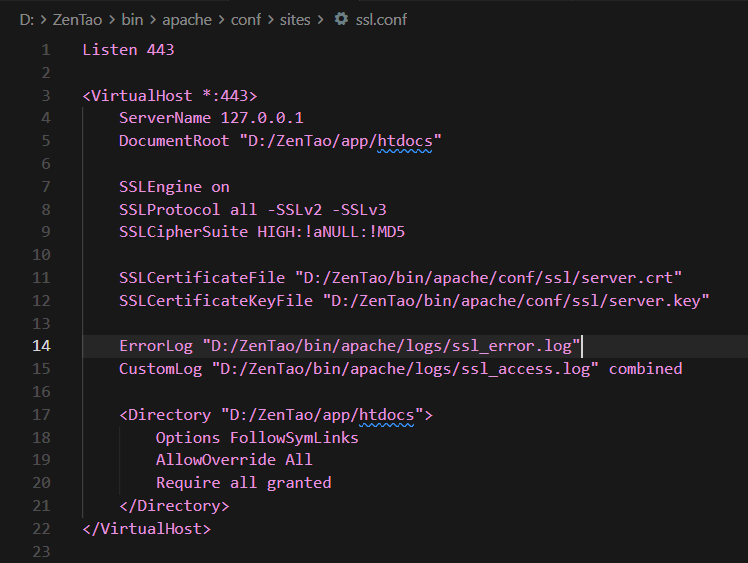Image resolution: width=748 pixels, height=563 pixels.
Task: Click the server.crt certificate file path
Action: [x=488, y=278]
